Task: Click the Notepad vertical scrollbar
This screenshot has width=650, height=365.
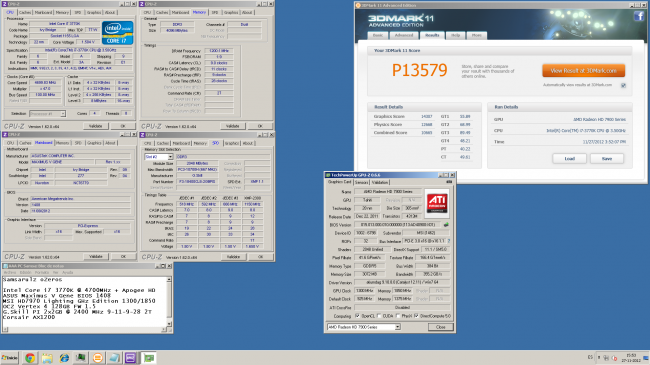Action: pyautogui.click(x=169, y=302)
